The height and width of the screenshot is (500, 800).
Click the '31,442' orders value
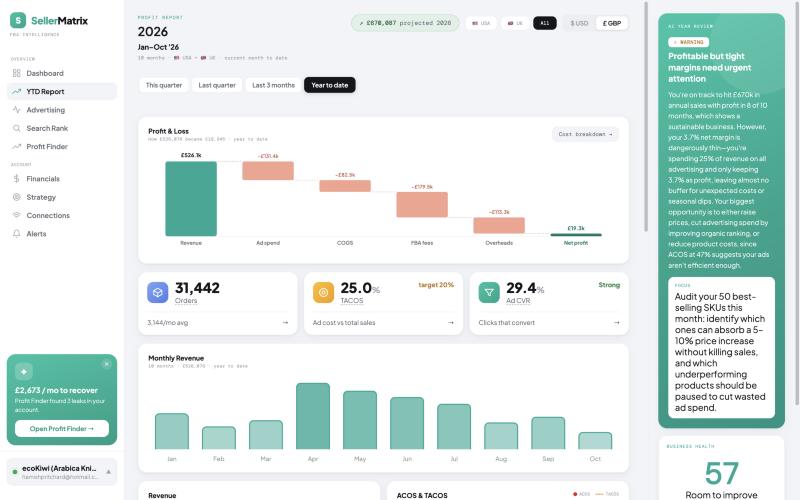197,288
